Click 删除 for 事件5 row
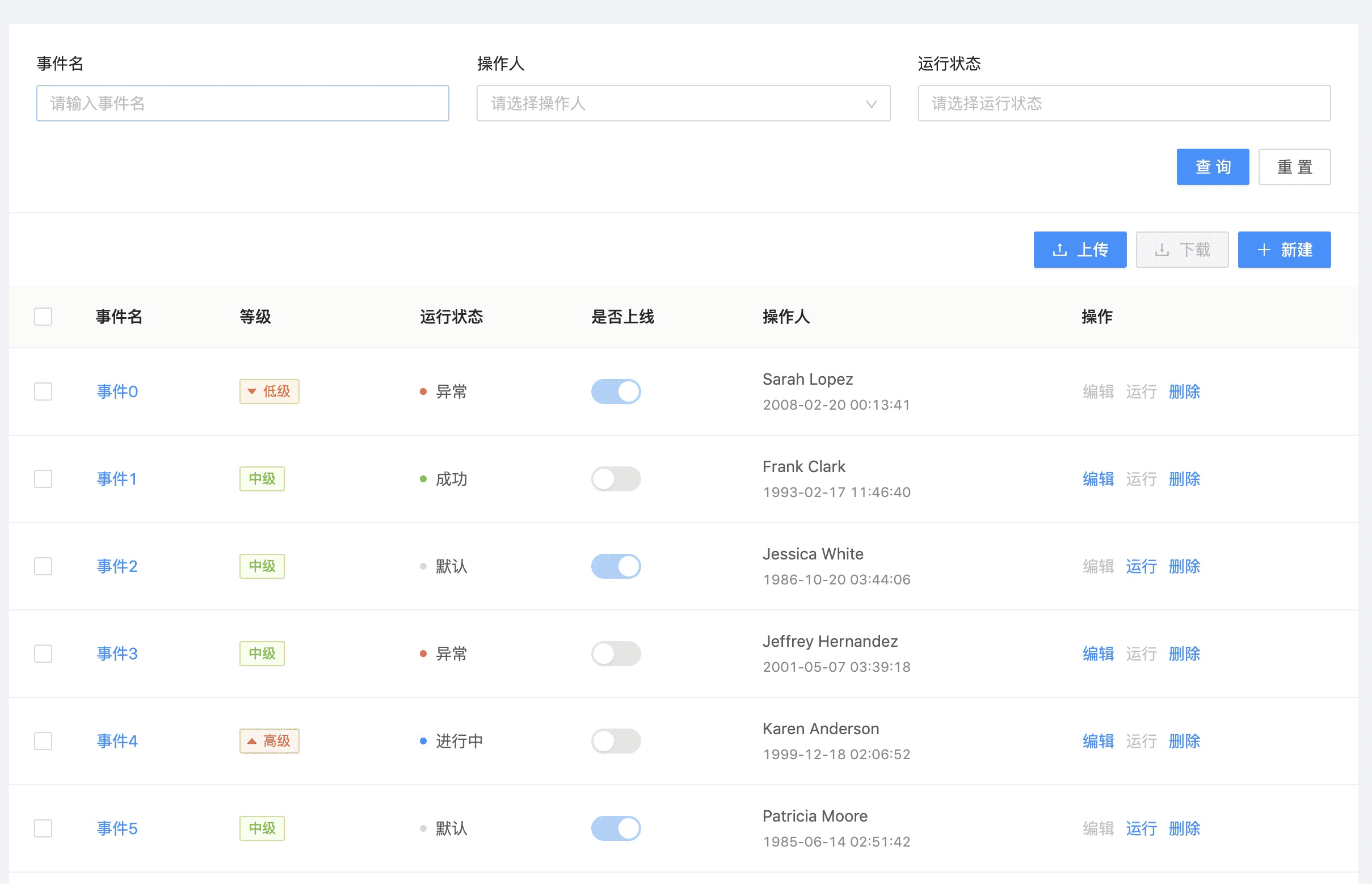Image resolution: width=1372 pixels, height=884 pixels. click(1184, 828)
